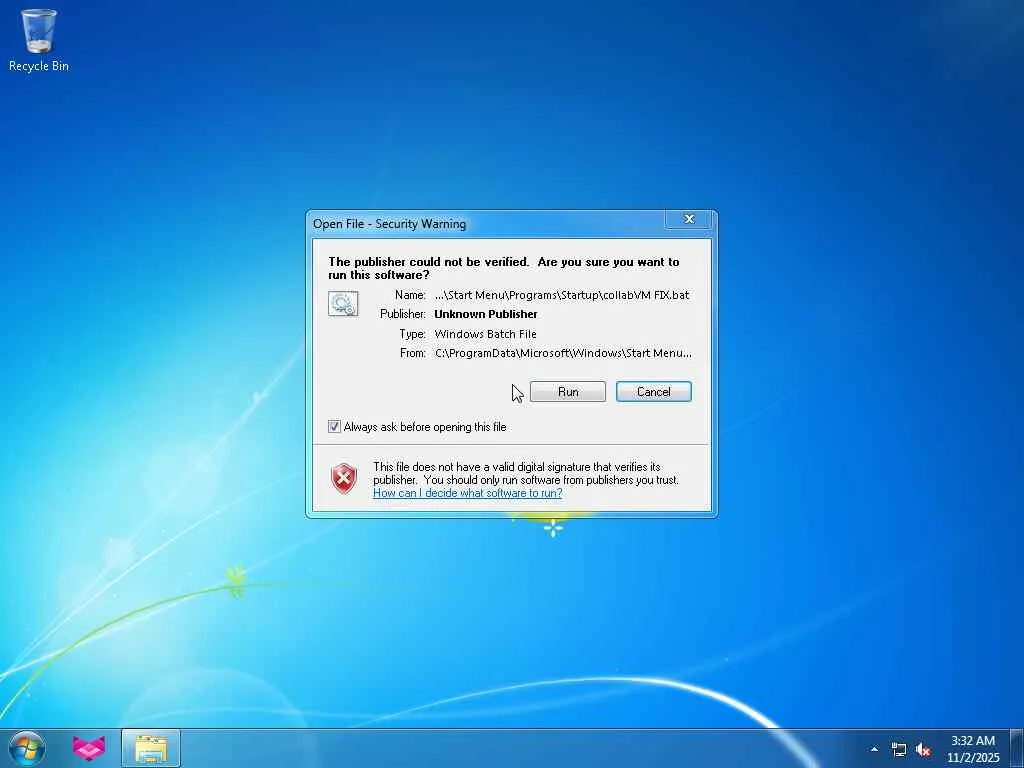Open Windows Explorer from taskbar
Image resolution: width=1024 pixels, height=768 pixels.
[x=151, y=748]
